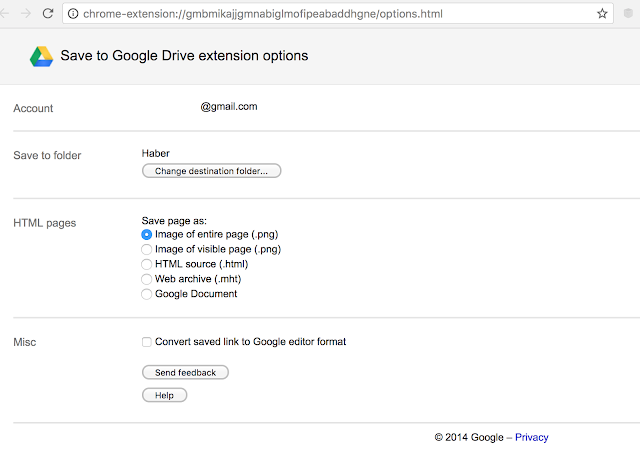Select Image of visible page (.png) option
Screen dimensions: 640x462
[147, 249]
